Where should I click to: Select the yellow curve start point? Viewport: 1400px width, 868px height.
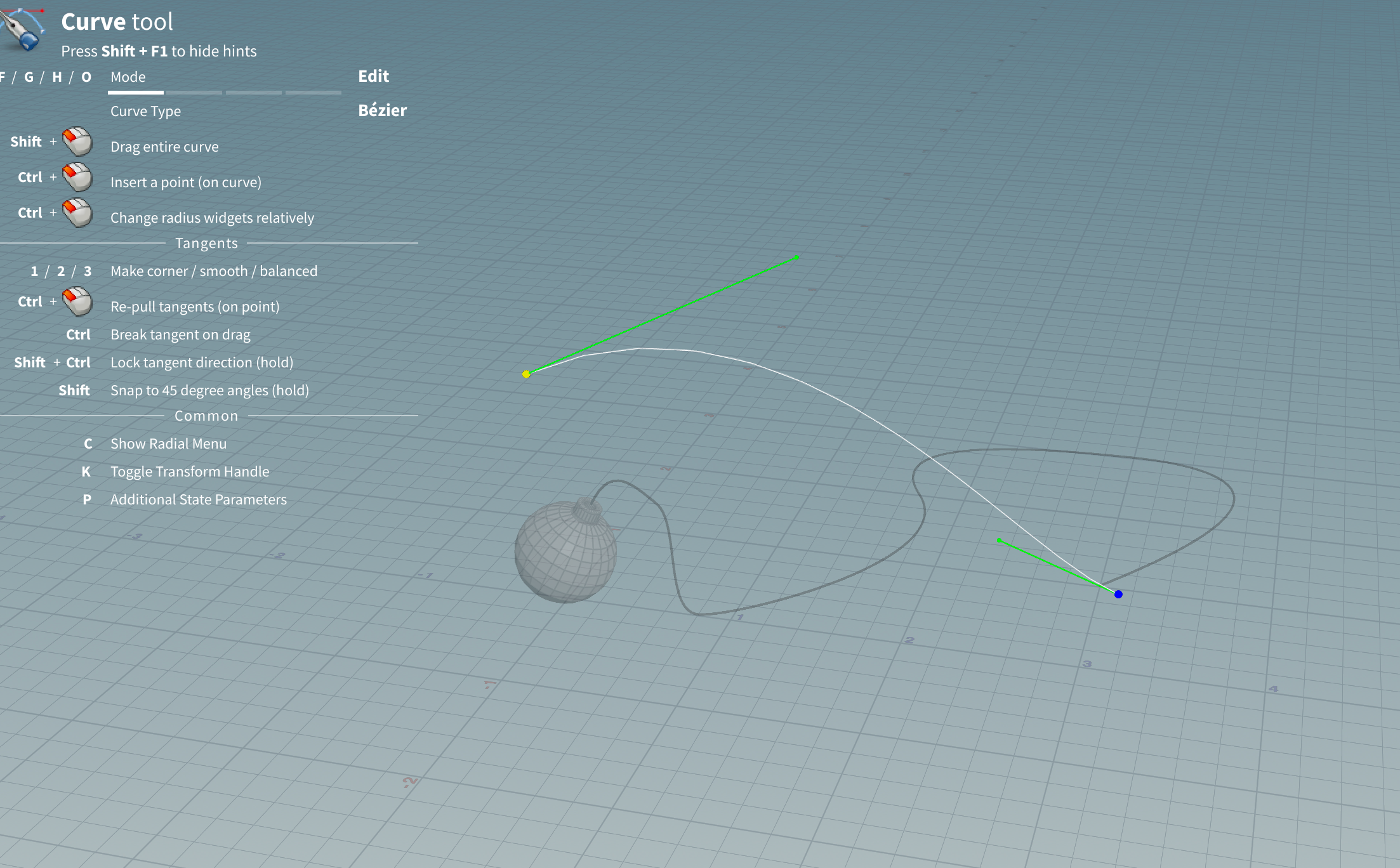point(526,374)
